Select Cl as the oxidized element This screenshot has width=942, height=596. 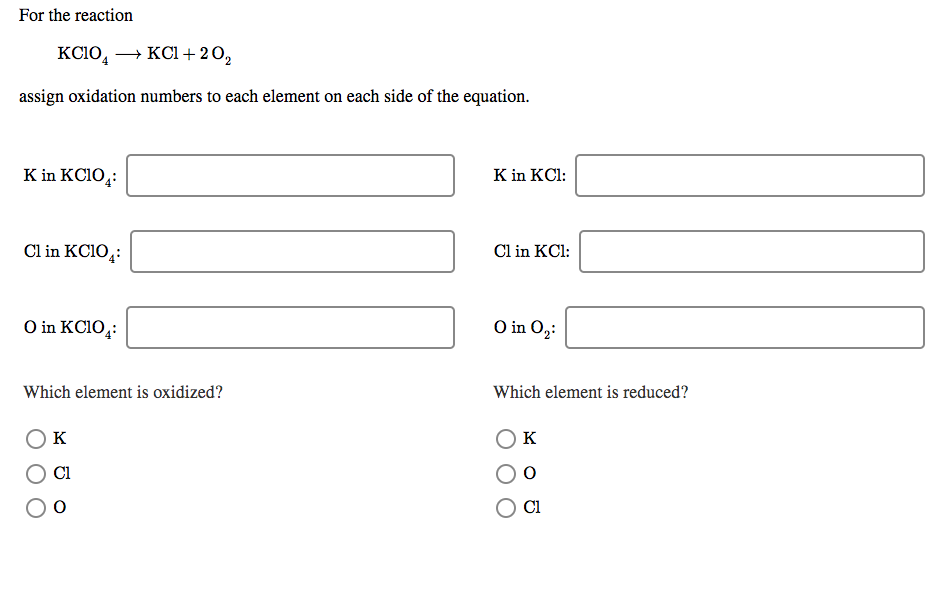[36, 473]
